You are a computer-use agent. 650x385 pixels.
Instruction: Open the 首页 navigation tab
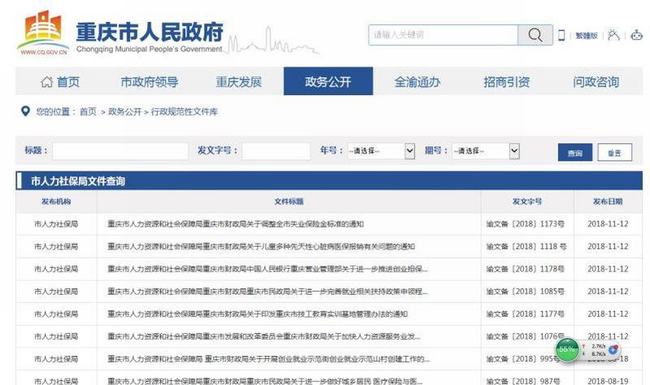[60, 82]
